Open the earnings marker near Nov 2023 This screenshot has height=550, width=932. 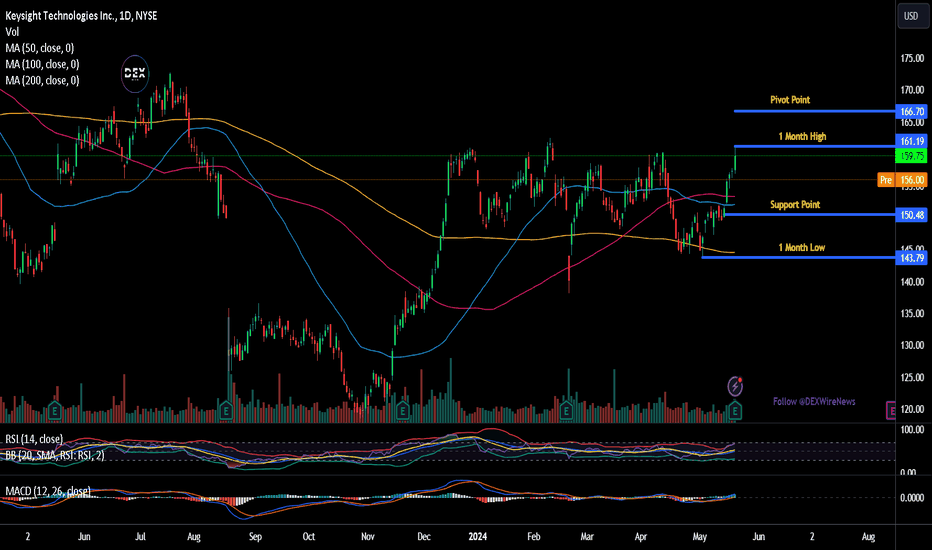(402, 410)
